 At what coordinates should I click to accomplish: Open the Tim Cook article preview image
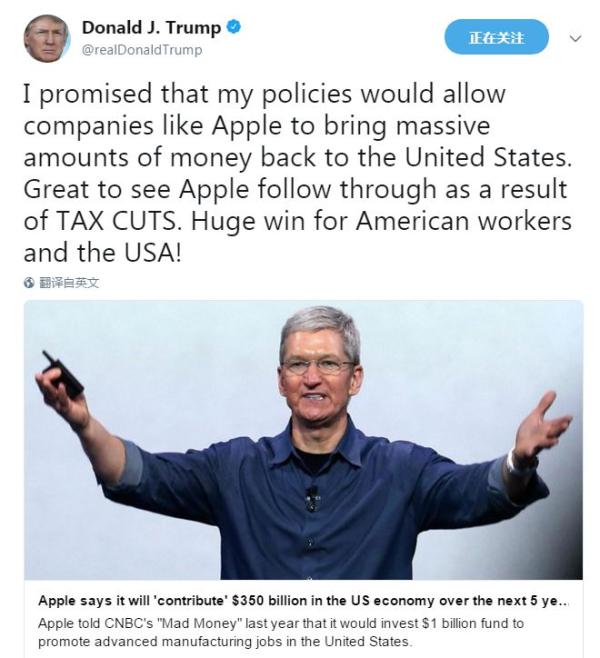coord(303,440)
